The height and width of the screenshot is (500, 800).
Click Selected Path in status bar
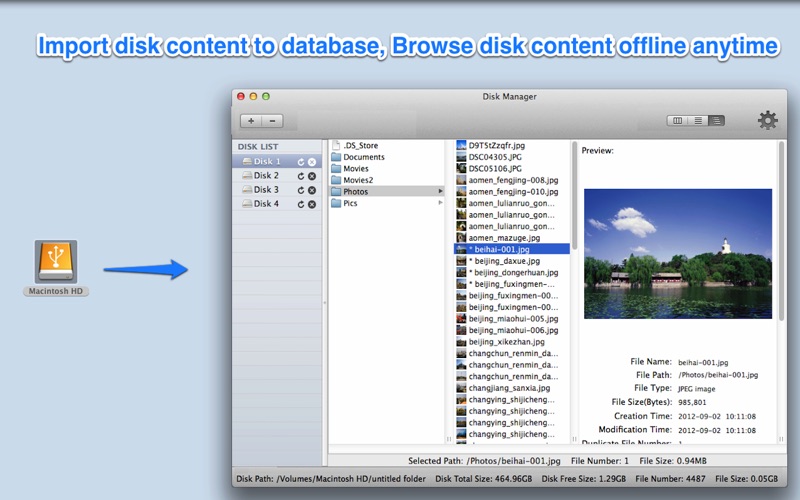point(484,461)
